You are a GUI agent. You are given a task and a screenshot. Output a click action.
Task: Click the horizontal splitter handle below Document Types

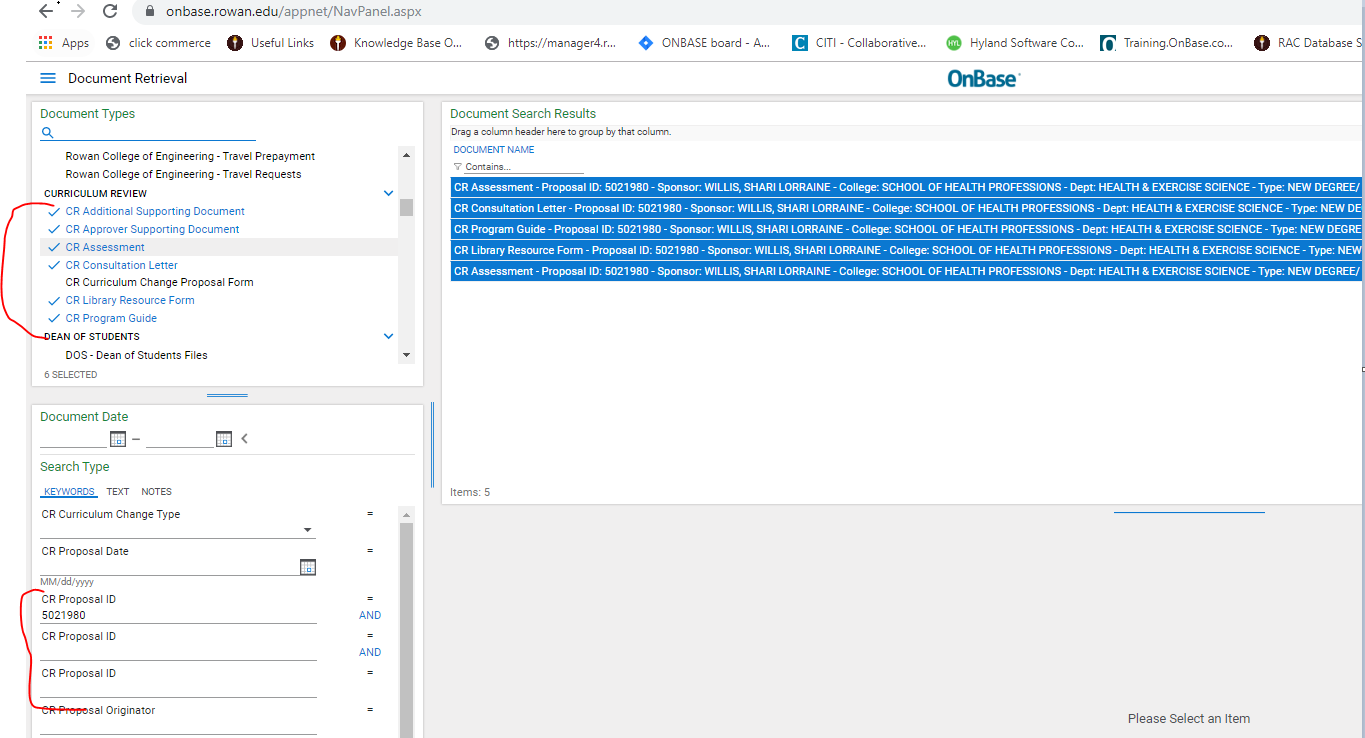click(227, 395)
